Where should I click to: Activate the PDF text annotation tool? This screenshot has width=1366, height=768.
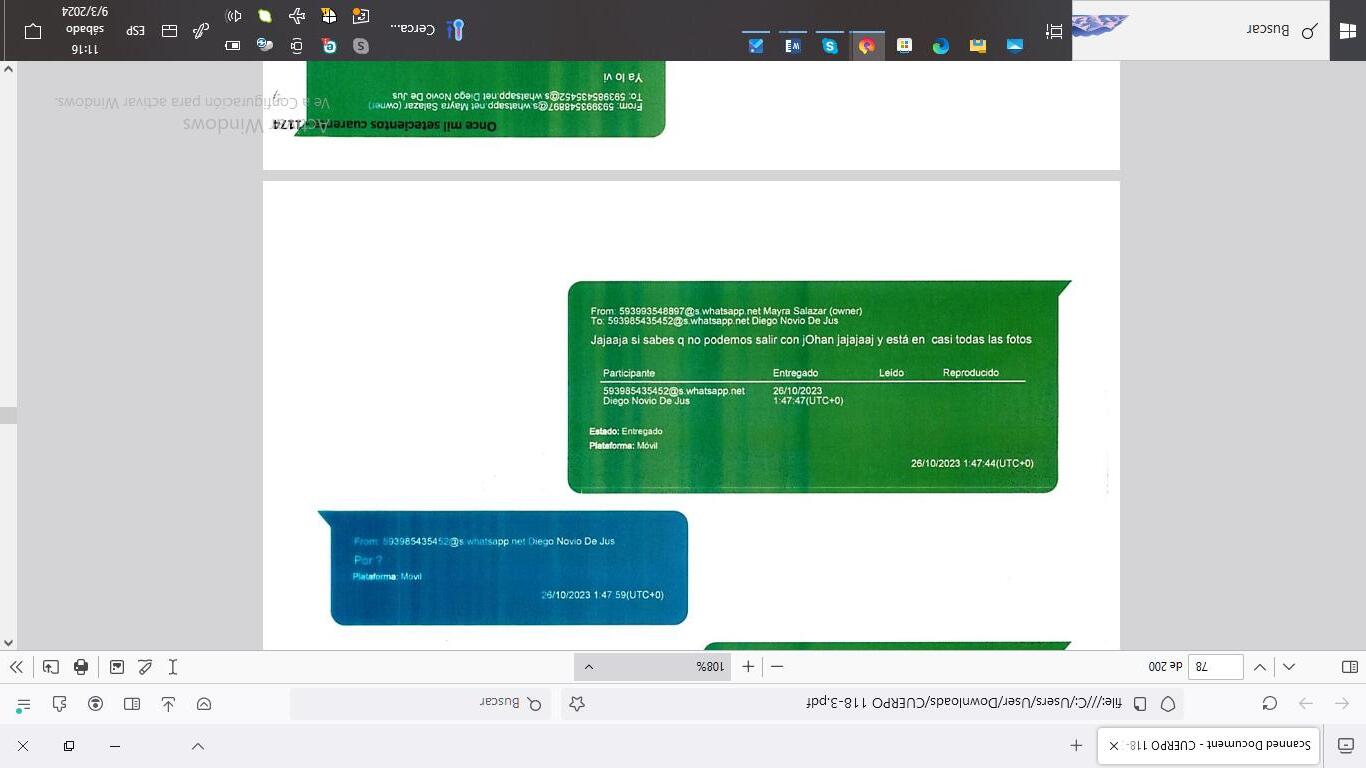pyautogui.click(x=173, y=667)
